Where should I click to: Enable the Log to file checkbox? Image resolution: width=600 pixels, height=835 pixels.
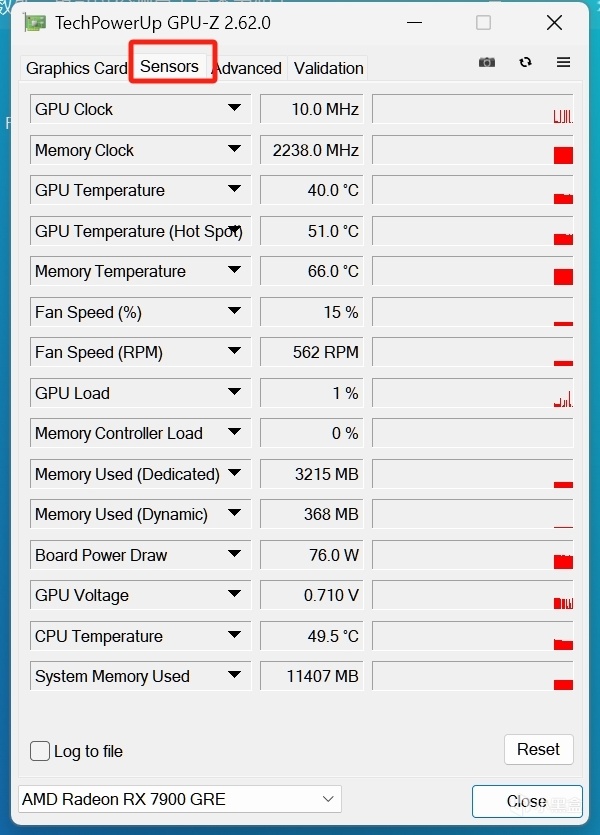40,751
